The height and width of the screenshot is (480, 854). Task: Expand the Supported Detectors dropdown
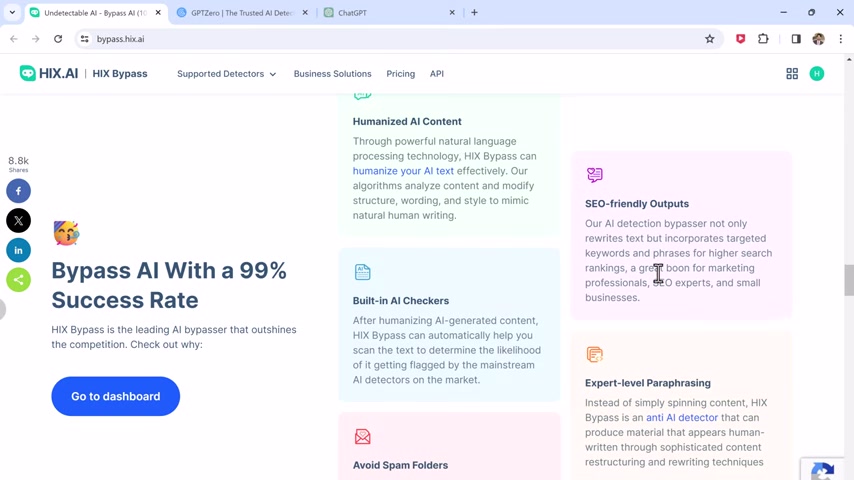point(226,74)
